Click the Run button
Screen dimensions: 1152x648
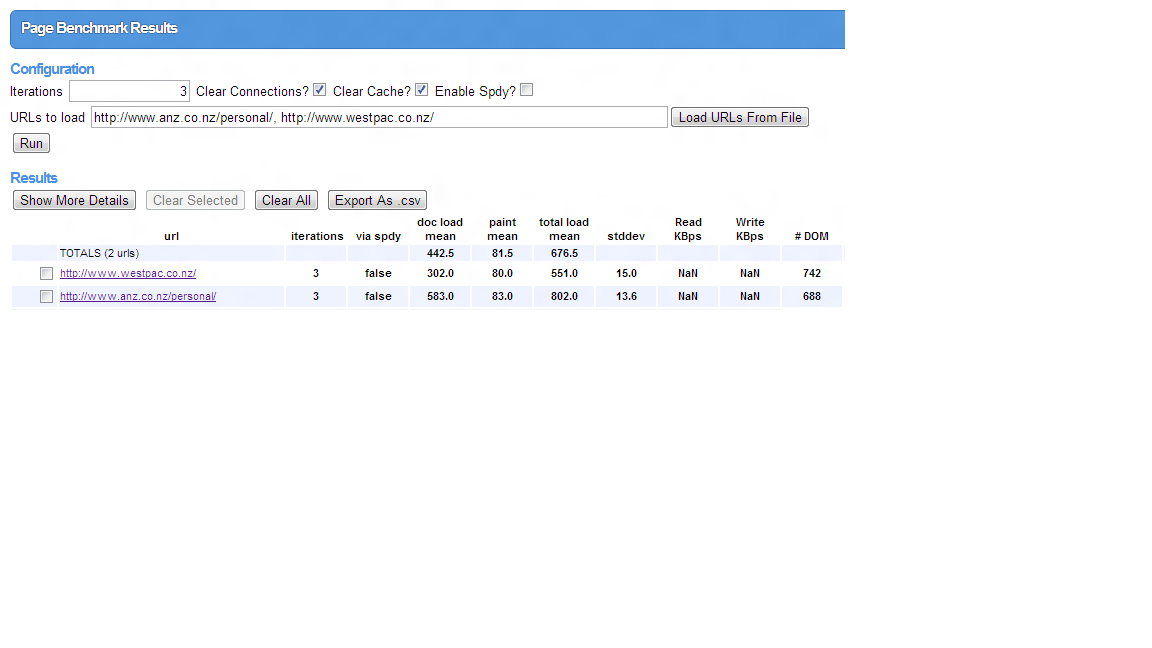point(32,143)
